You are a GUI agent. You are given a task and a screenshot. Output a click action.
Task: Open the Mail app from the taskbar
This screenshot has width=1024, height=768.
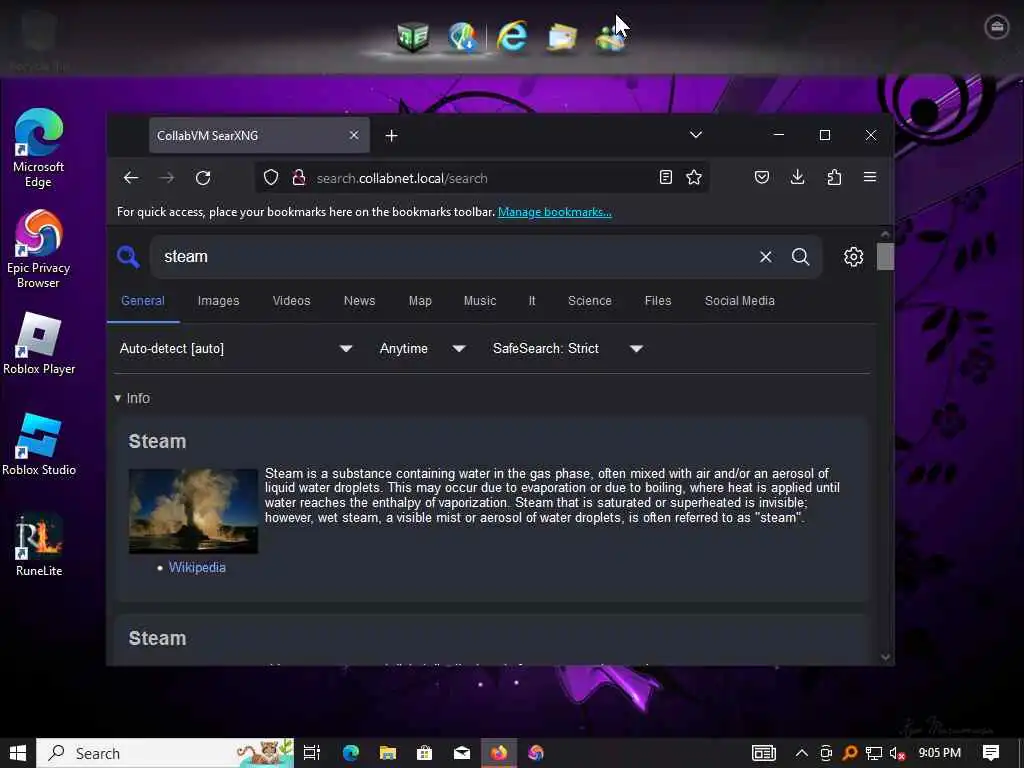pos(462,753)
